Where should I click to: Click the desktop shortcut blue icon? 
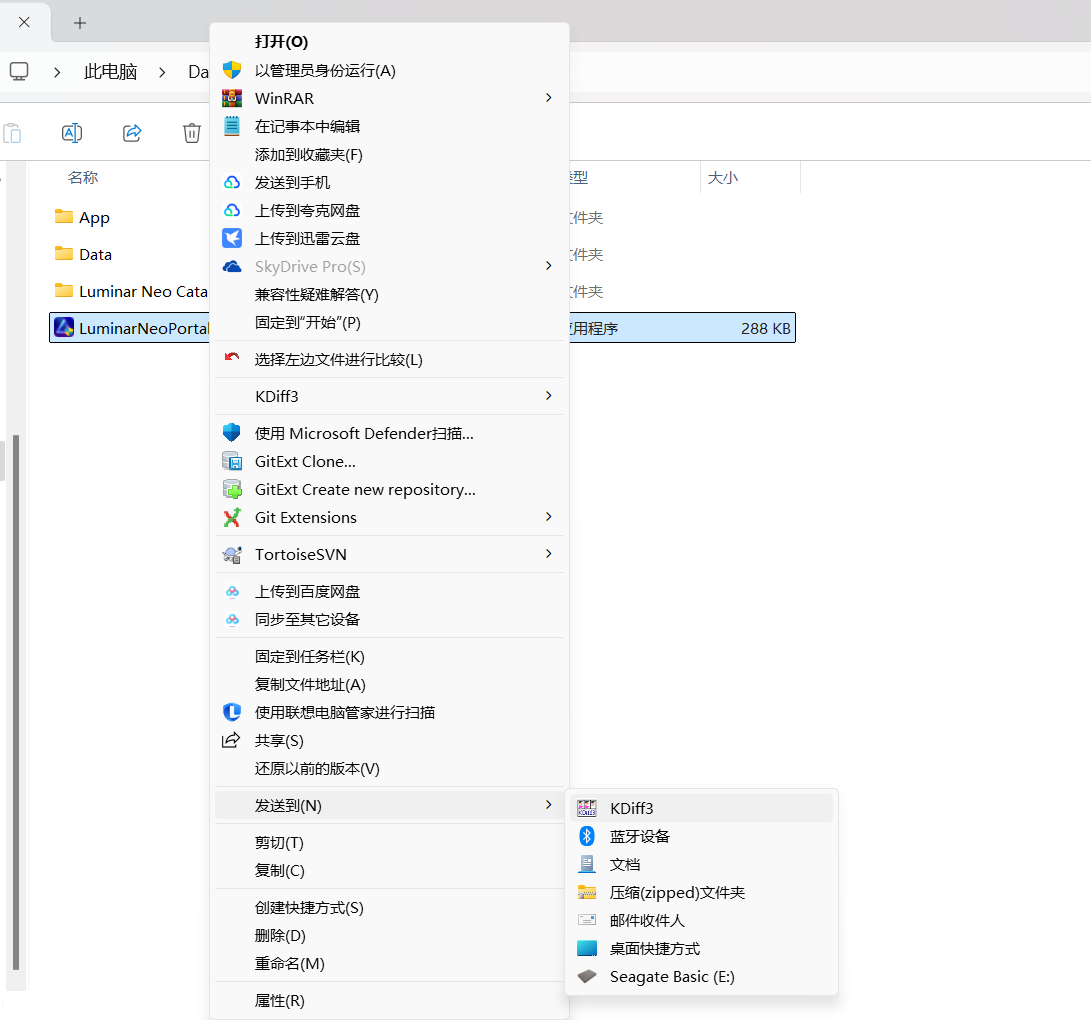[587, 948]
